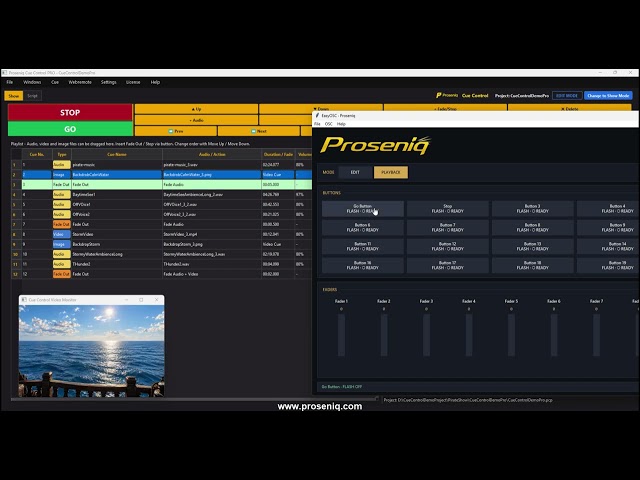Click the Fader 6 slider track

(553, 335)
